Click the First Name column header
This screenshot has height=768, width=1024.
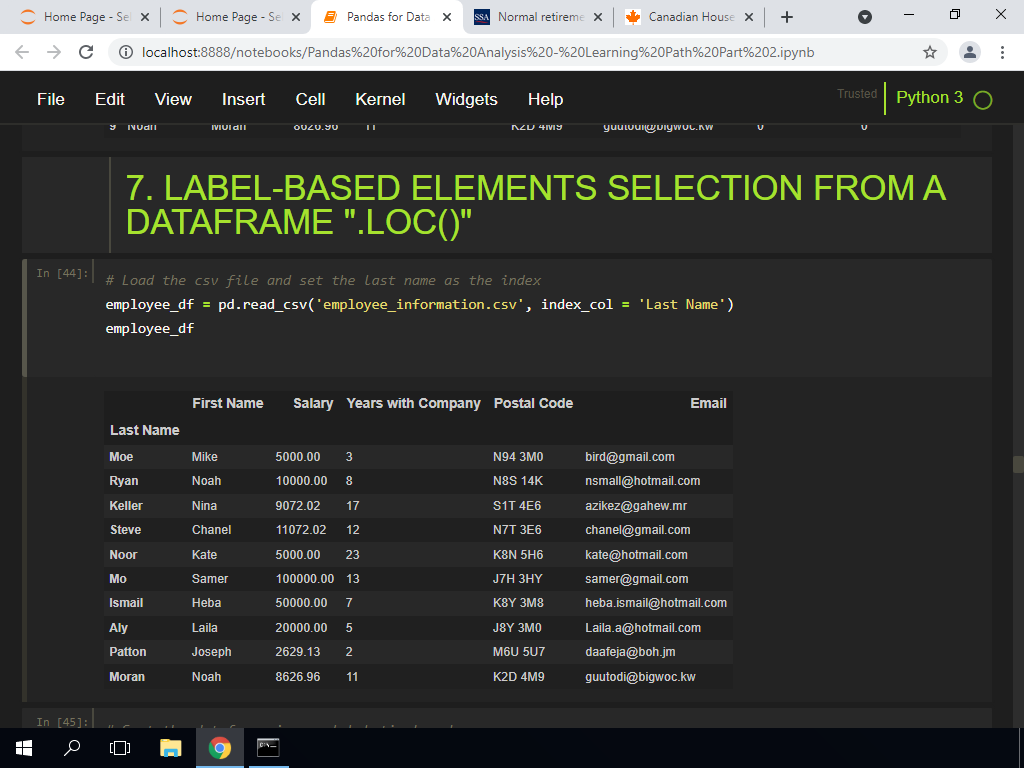point(228,404)
